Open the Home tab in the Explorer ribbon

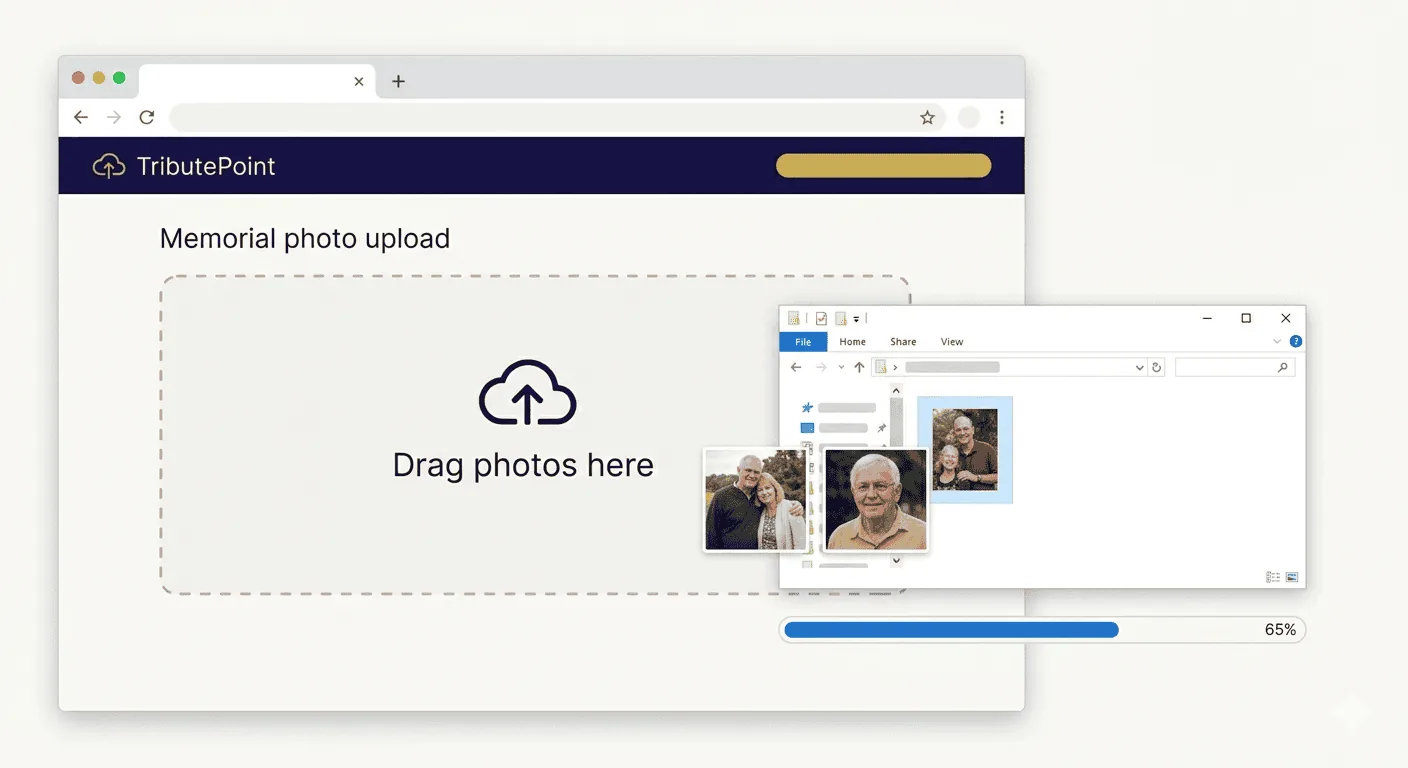click(852, 341)
